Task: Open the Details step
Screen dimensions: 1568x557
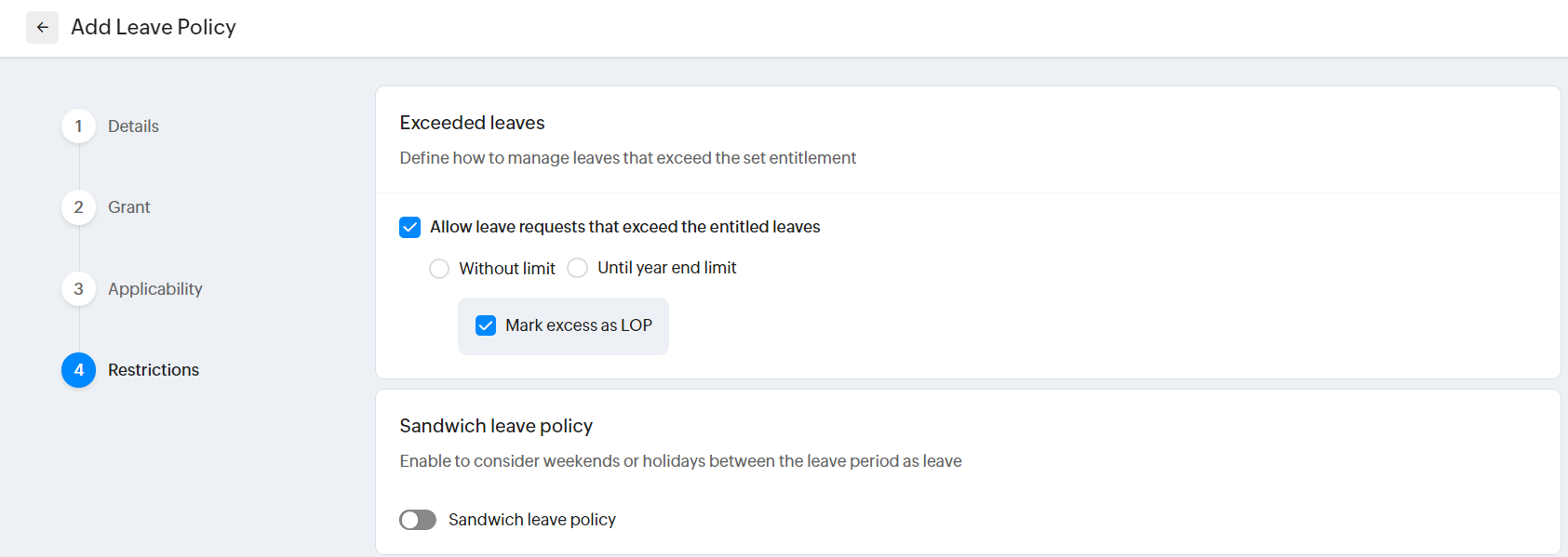Action: click(133, 126)
